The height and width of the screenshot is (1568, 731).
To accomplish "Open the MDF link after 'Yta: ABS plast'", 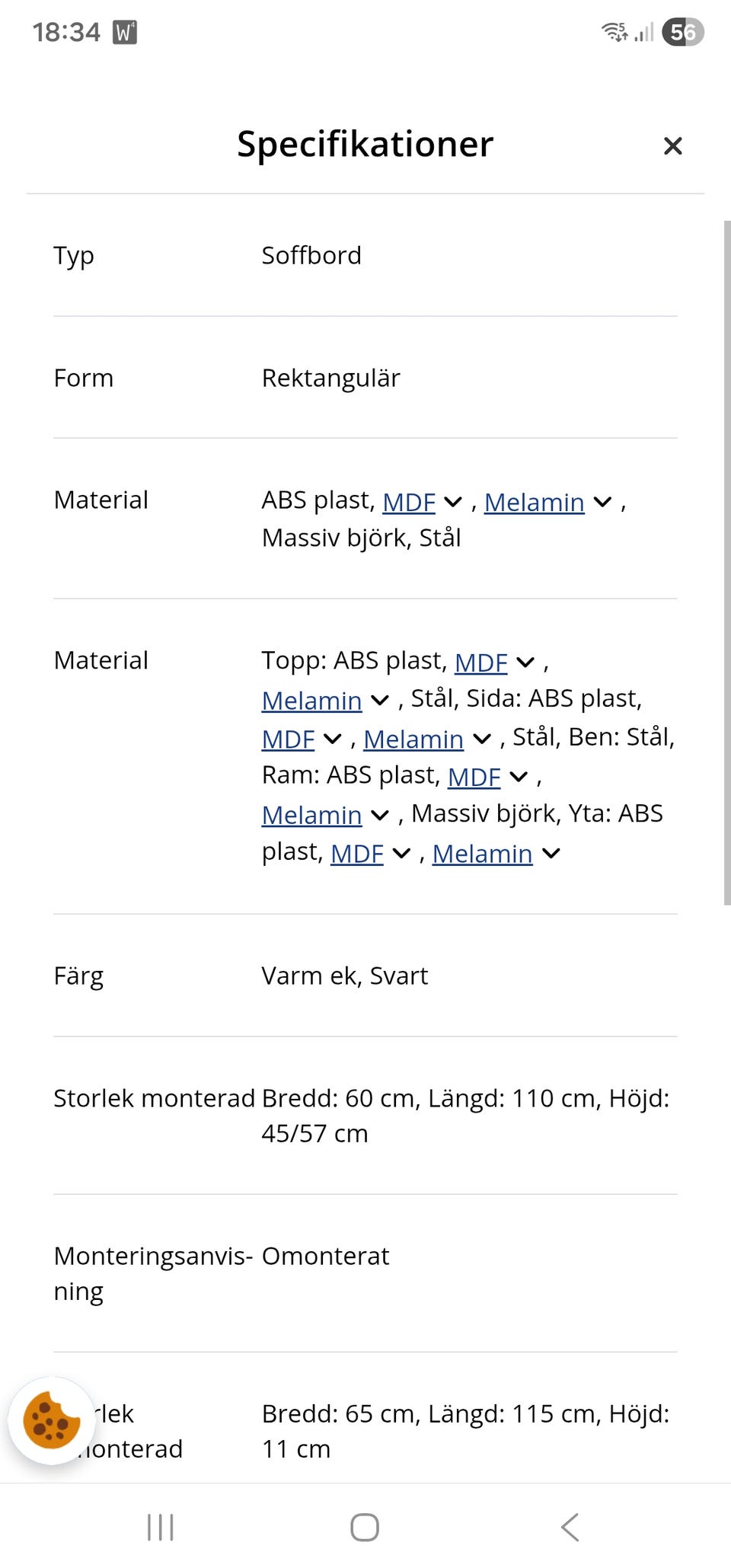I will point(356,854).
